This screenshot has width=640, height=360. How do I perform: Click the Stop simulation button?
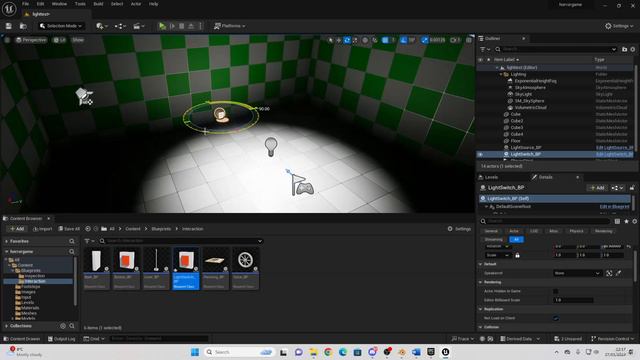point(181,26)
